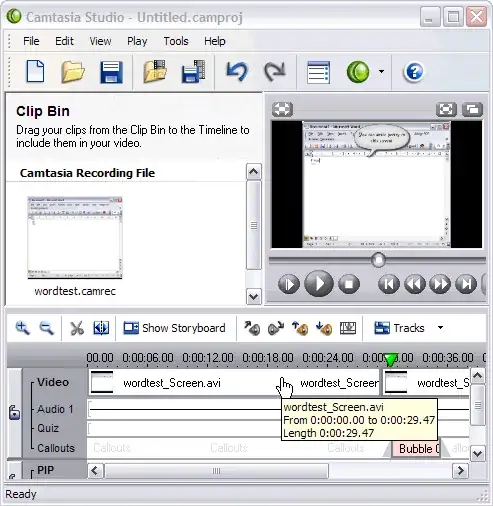Open project using the folder icon

pyautogui.click(x=73, y=72)
